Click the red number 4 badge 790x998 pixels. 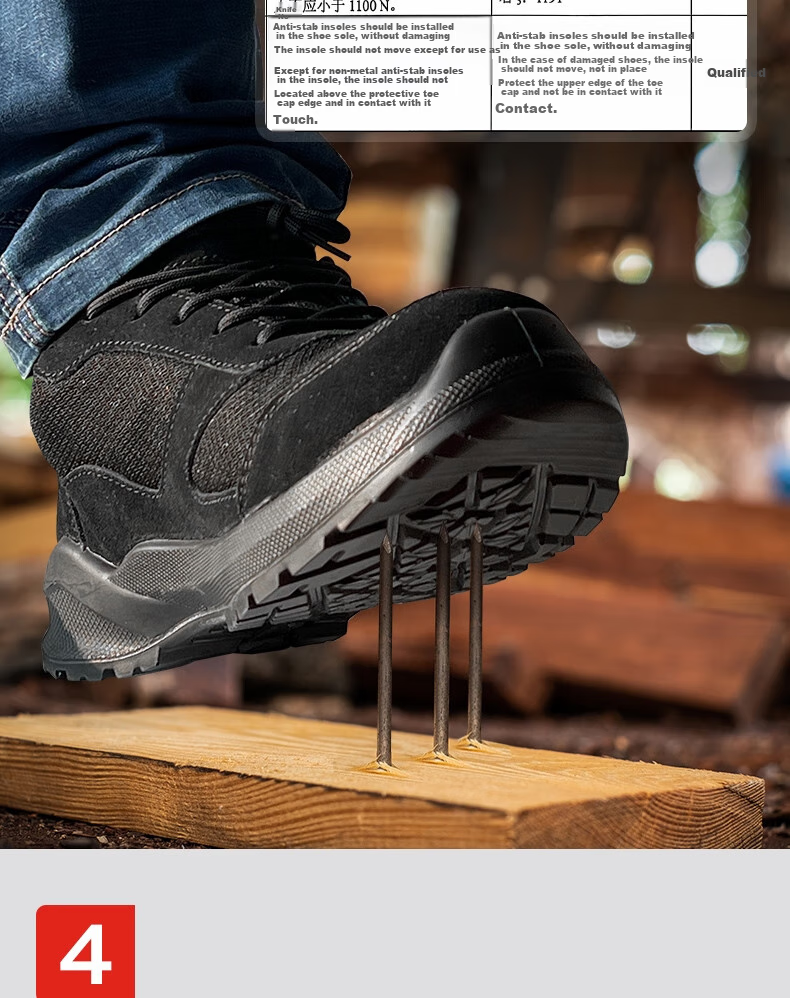85,952
